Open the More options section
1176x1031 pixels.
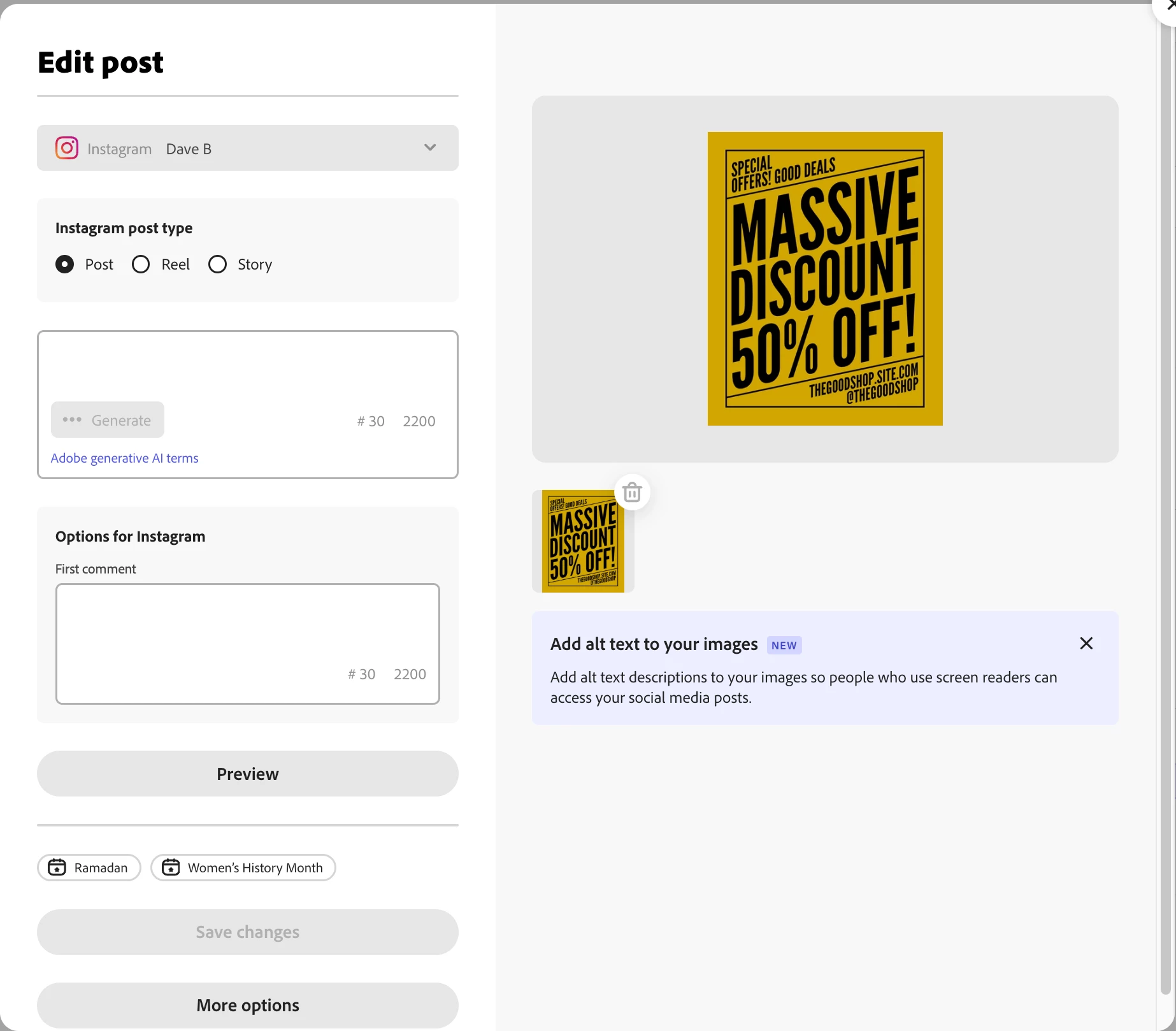248,1005
